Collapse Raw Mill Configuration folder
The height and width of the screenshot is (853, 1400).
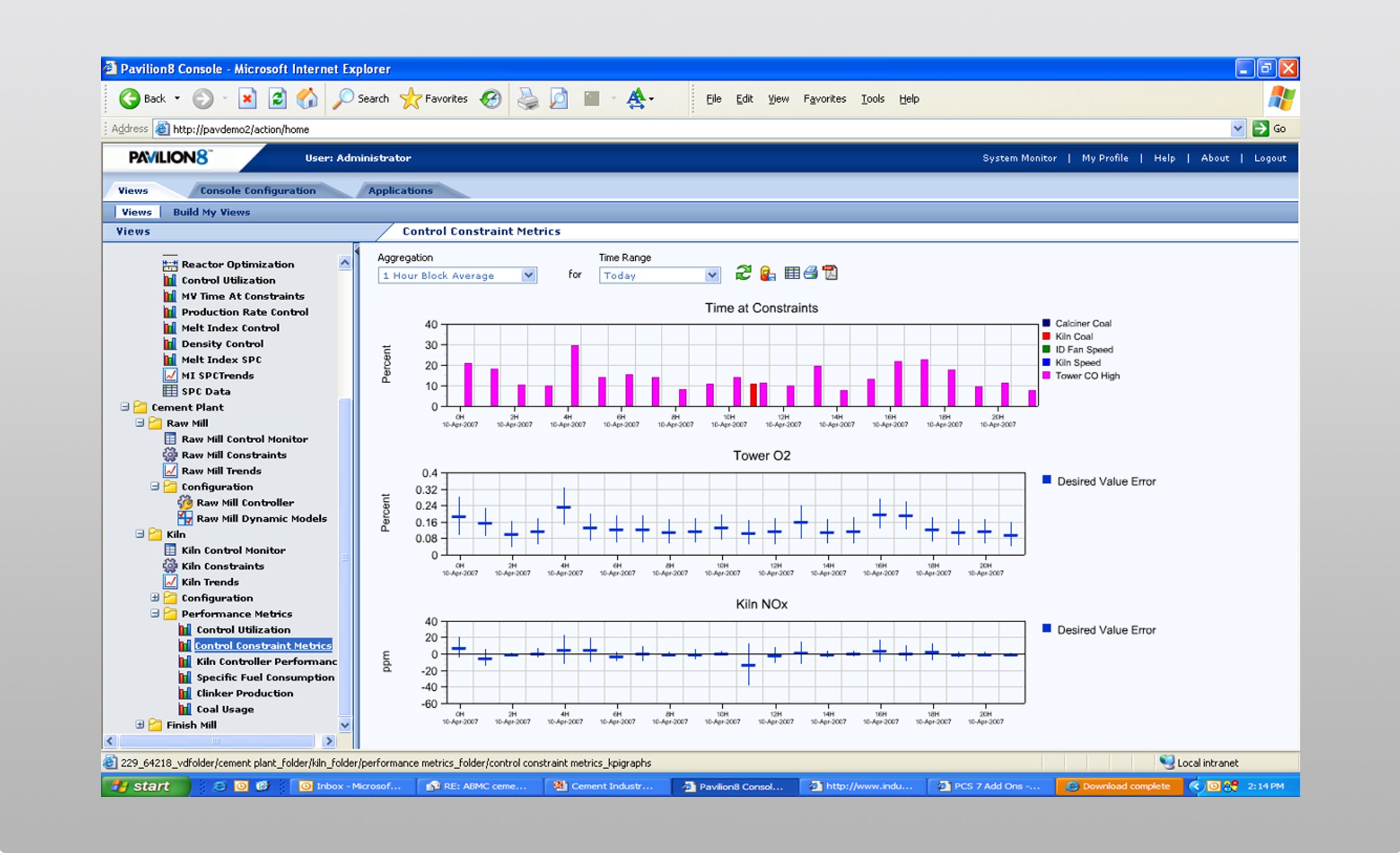(x=155, y=486)
